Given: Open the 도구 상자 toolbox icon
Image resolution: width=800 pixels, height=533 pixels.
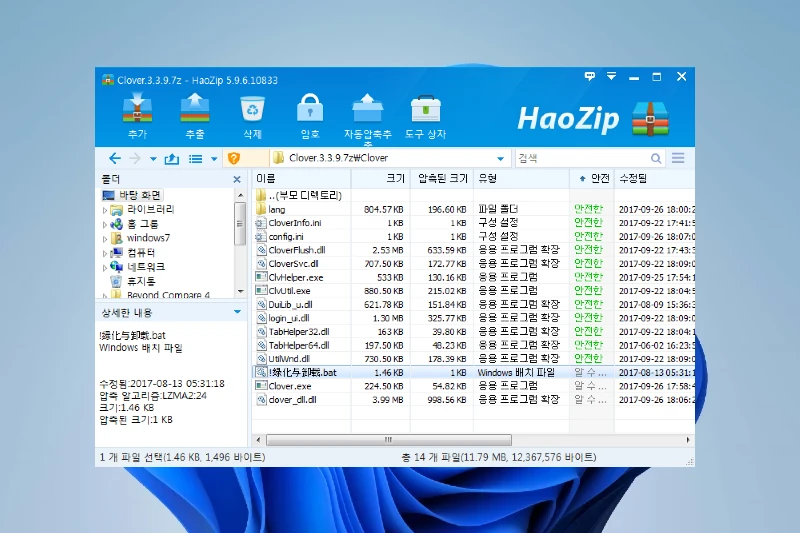Looking at the screenshot, I should point(425,108).
